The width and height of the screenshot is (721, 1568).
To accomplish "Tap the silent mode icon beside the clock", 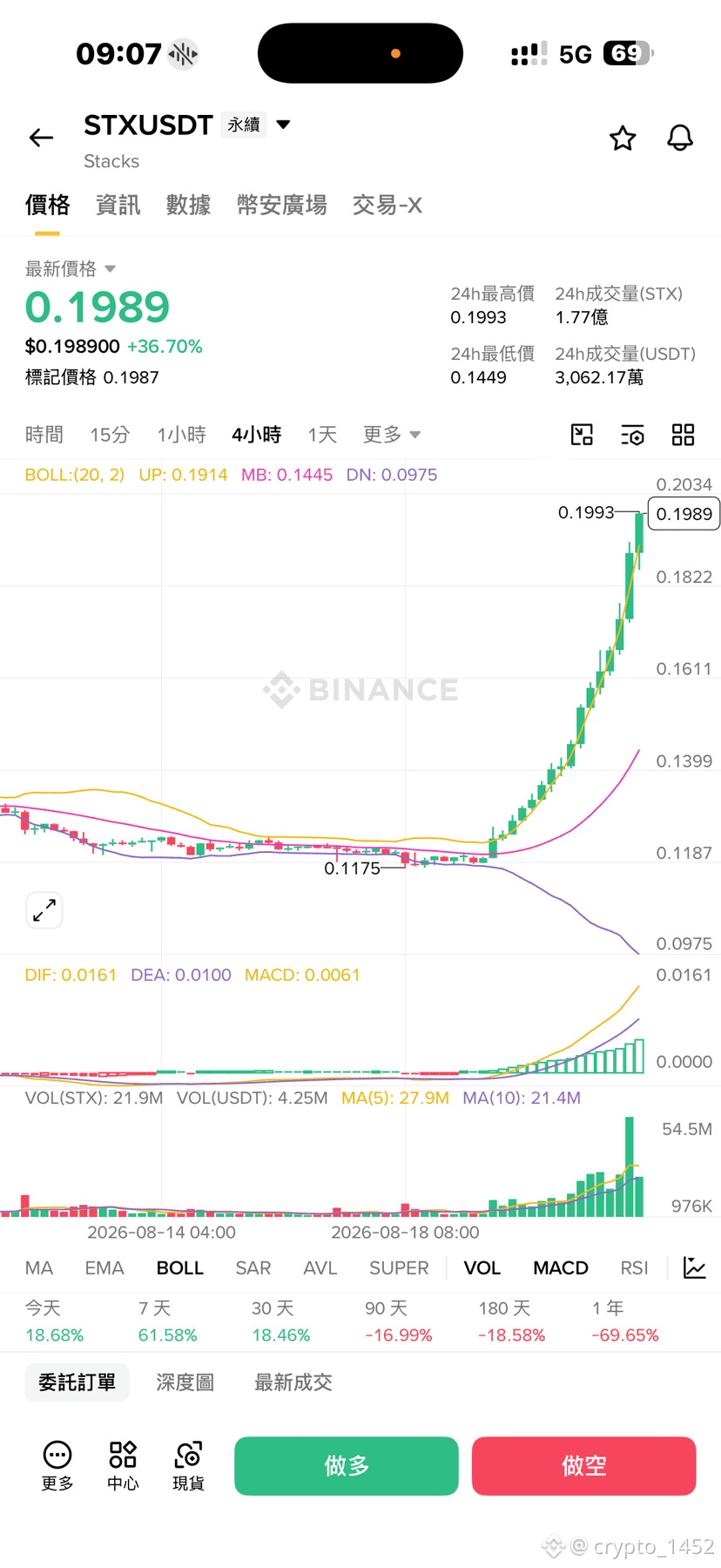I will pos(183,54).
